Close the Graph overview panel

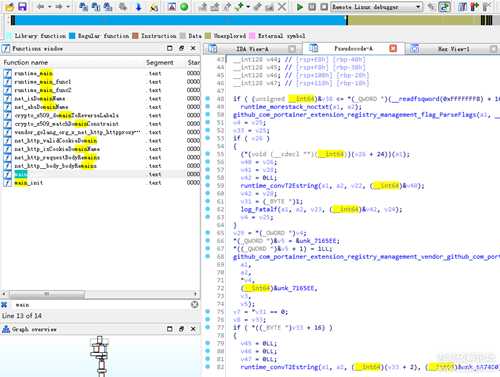(193, 329)
